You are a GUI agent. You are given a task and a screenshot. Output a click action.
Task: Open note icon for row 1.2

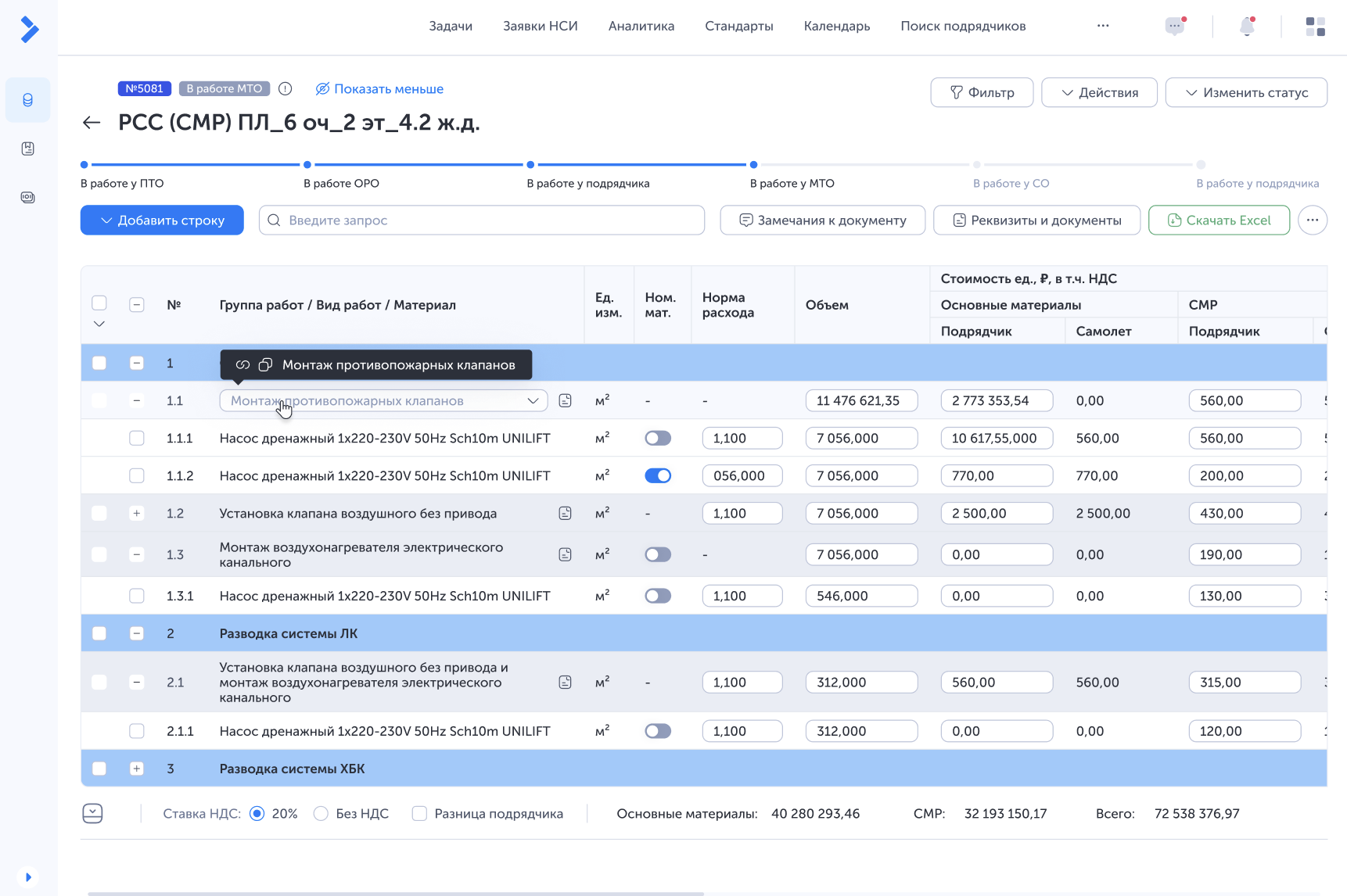click(x=565, y=514)
